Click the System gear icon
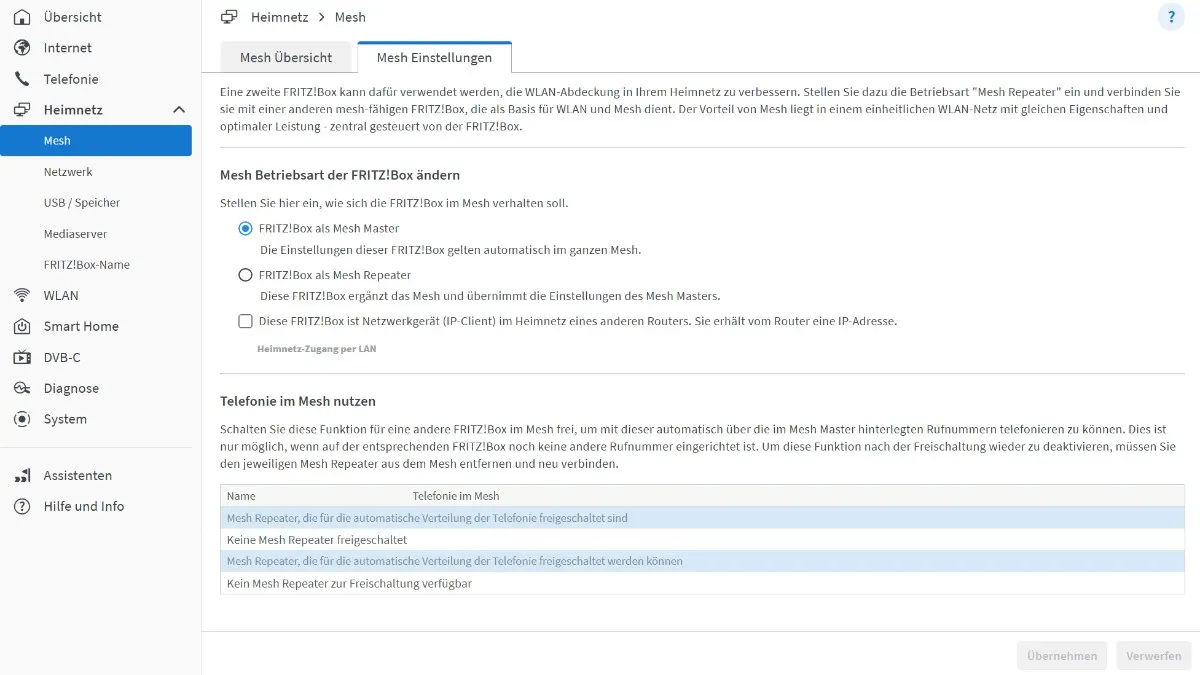Viewport: 1200px width, 675px height. (x=22, y=420)
